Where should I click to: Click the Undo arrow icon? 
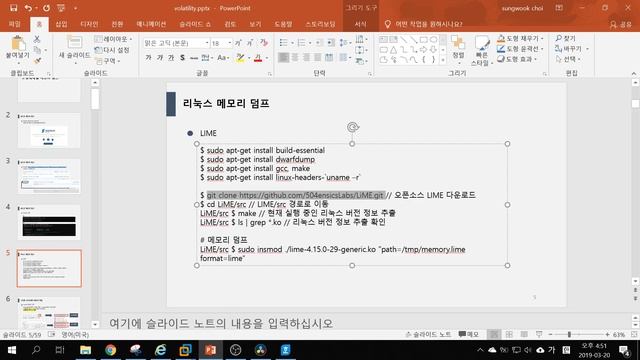[28, 8]
